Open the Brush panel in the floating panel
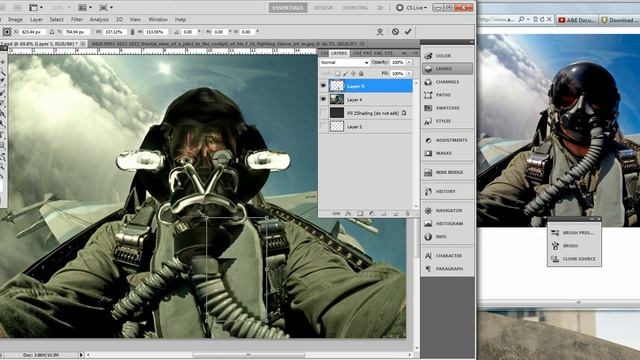This screenshot has height=360, width=640. tap(574, 246)
